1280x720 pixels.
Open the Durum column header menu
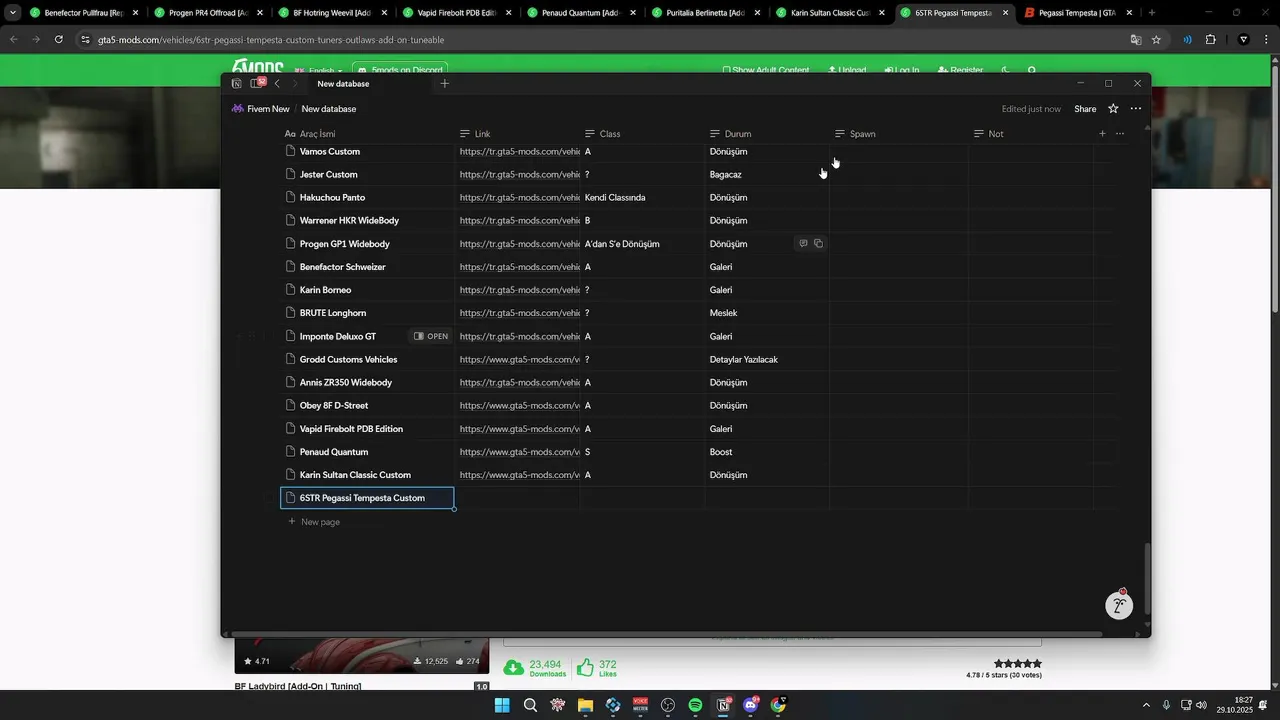767,134
